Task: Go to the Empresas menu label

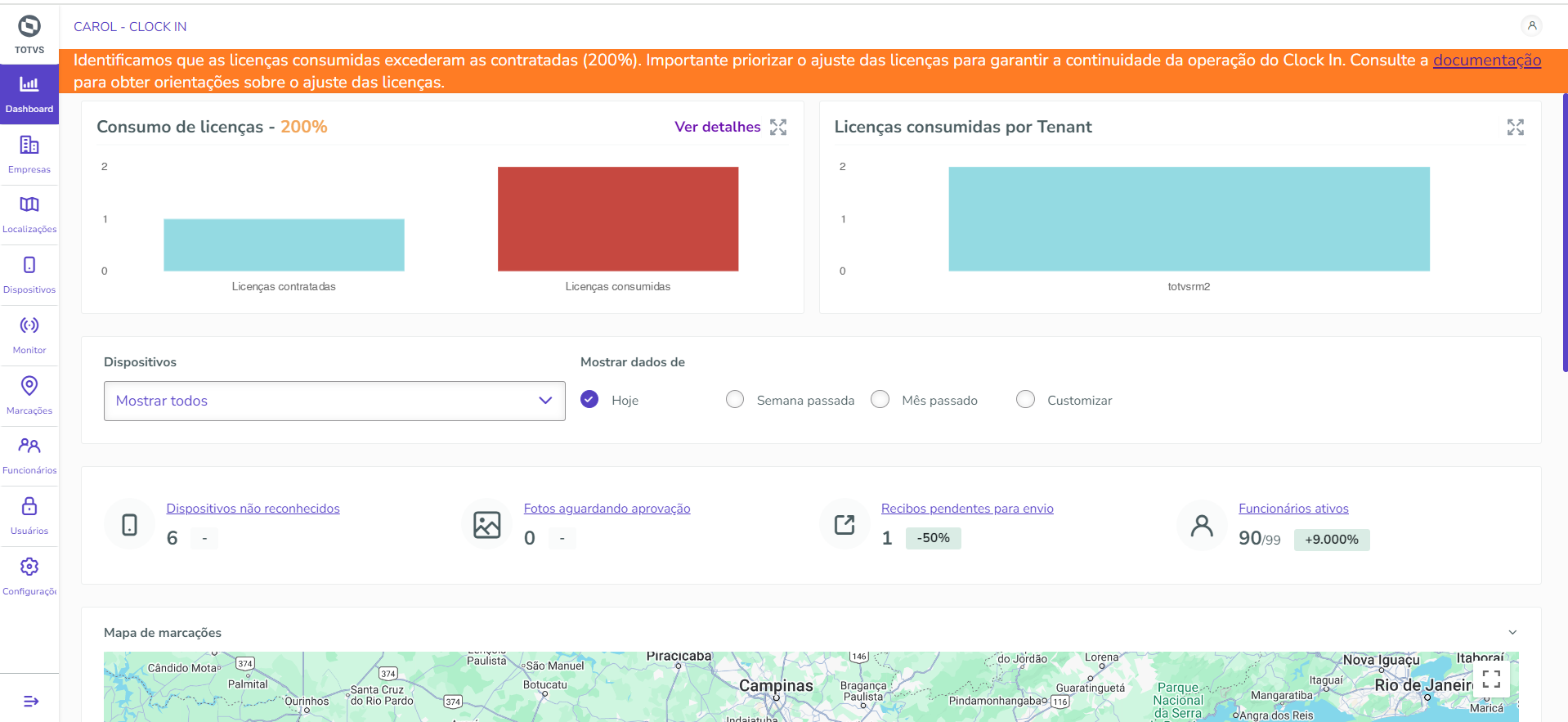Action: pos(29,169)
